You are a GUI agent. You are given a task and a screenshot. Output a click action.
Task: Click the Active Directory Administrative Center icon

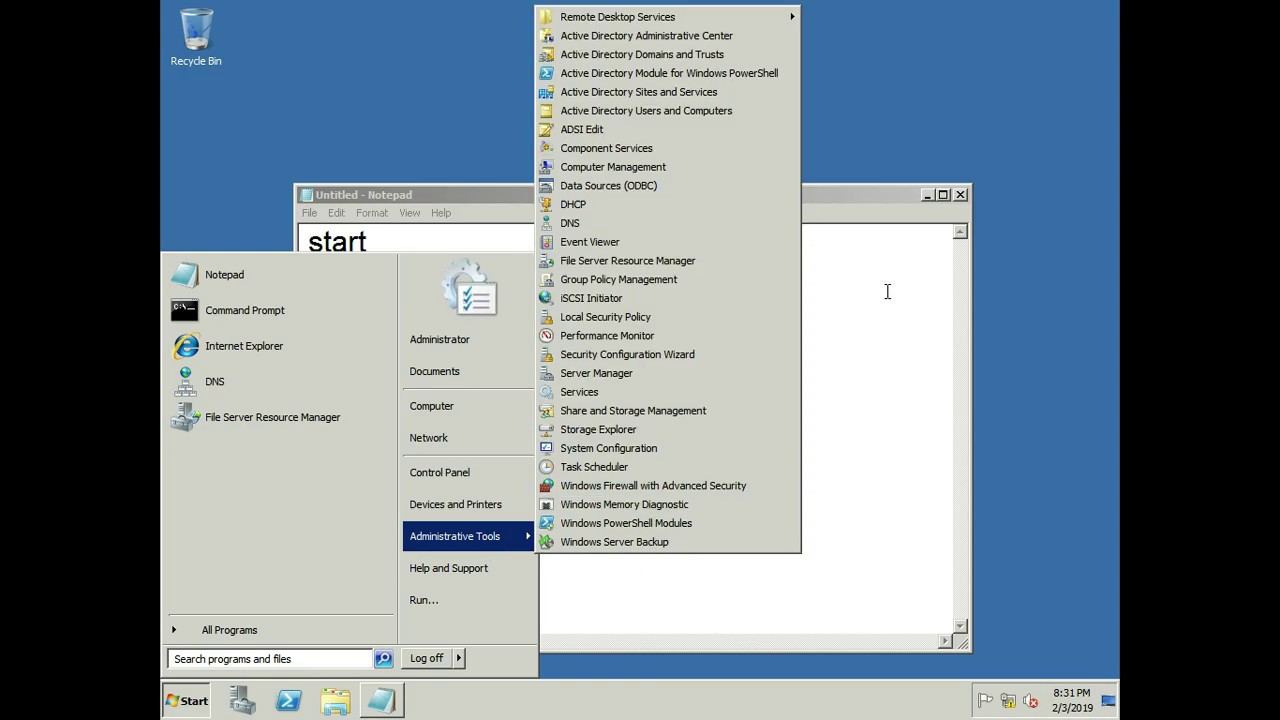point(546,36)
